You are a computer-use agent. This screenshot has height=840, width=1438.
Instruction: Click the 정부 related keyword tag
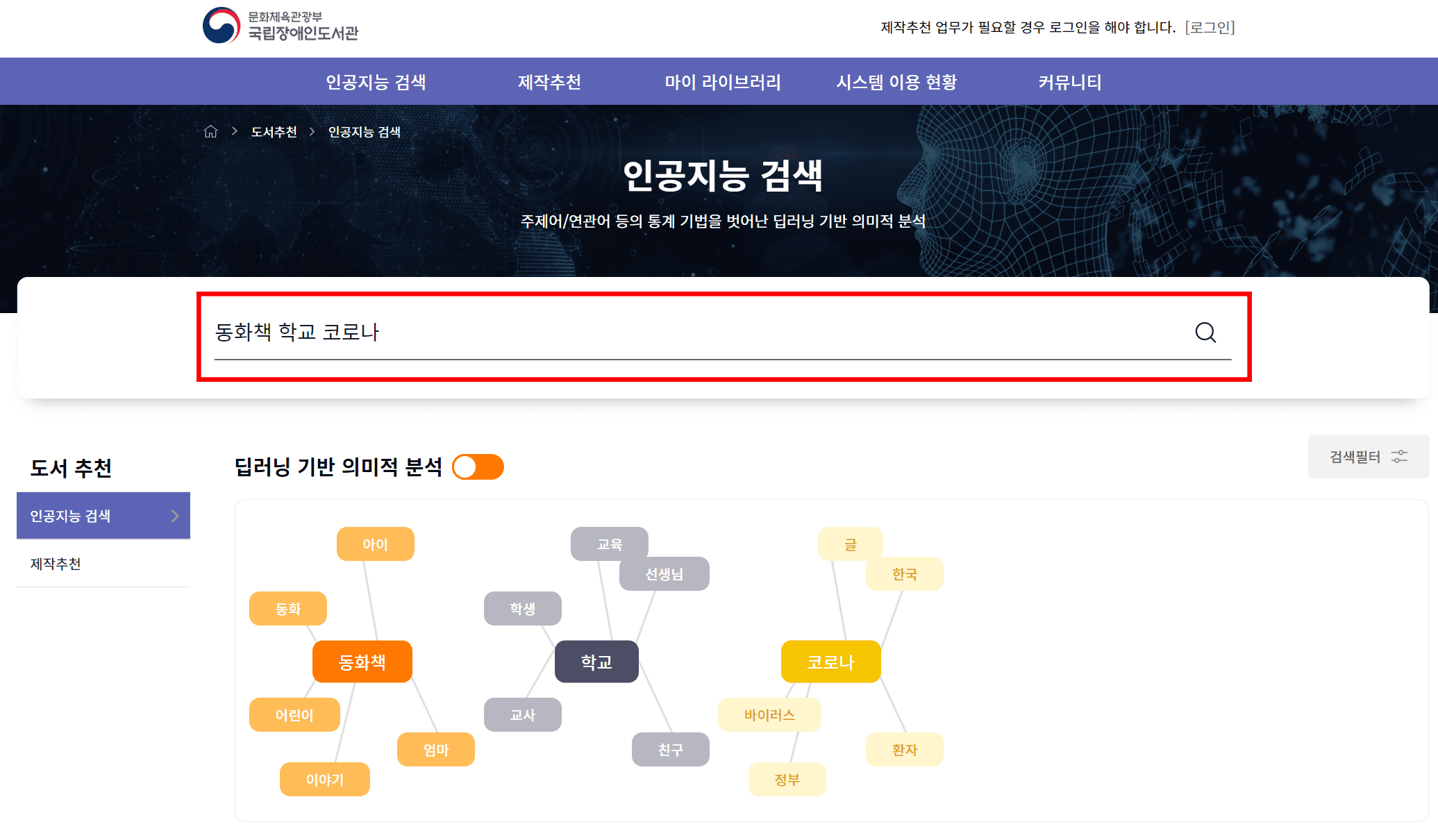(x=787, y=779)
